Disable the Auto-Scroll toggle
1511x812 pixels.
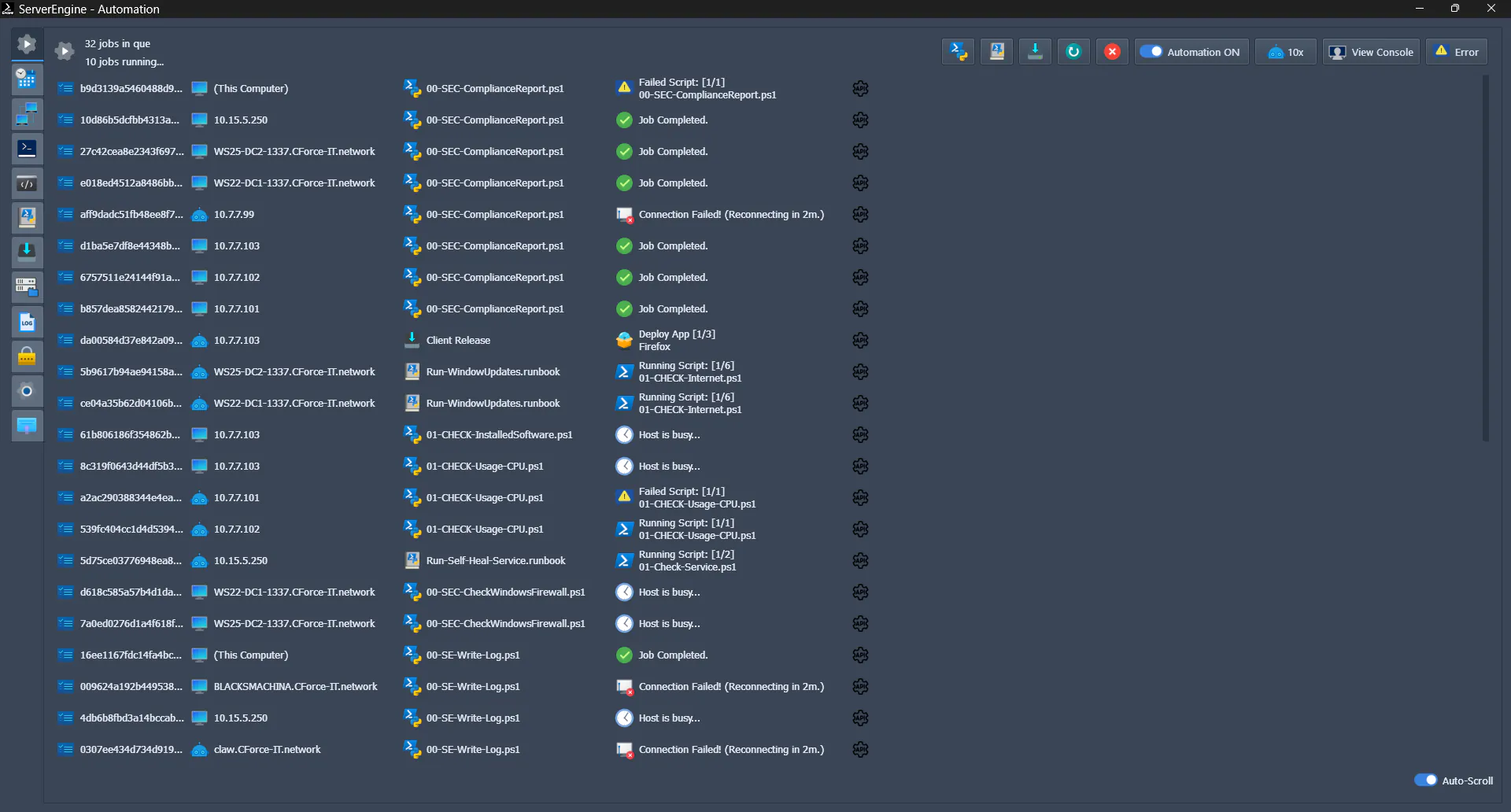coord(1424,780)
